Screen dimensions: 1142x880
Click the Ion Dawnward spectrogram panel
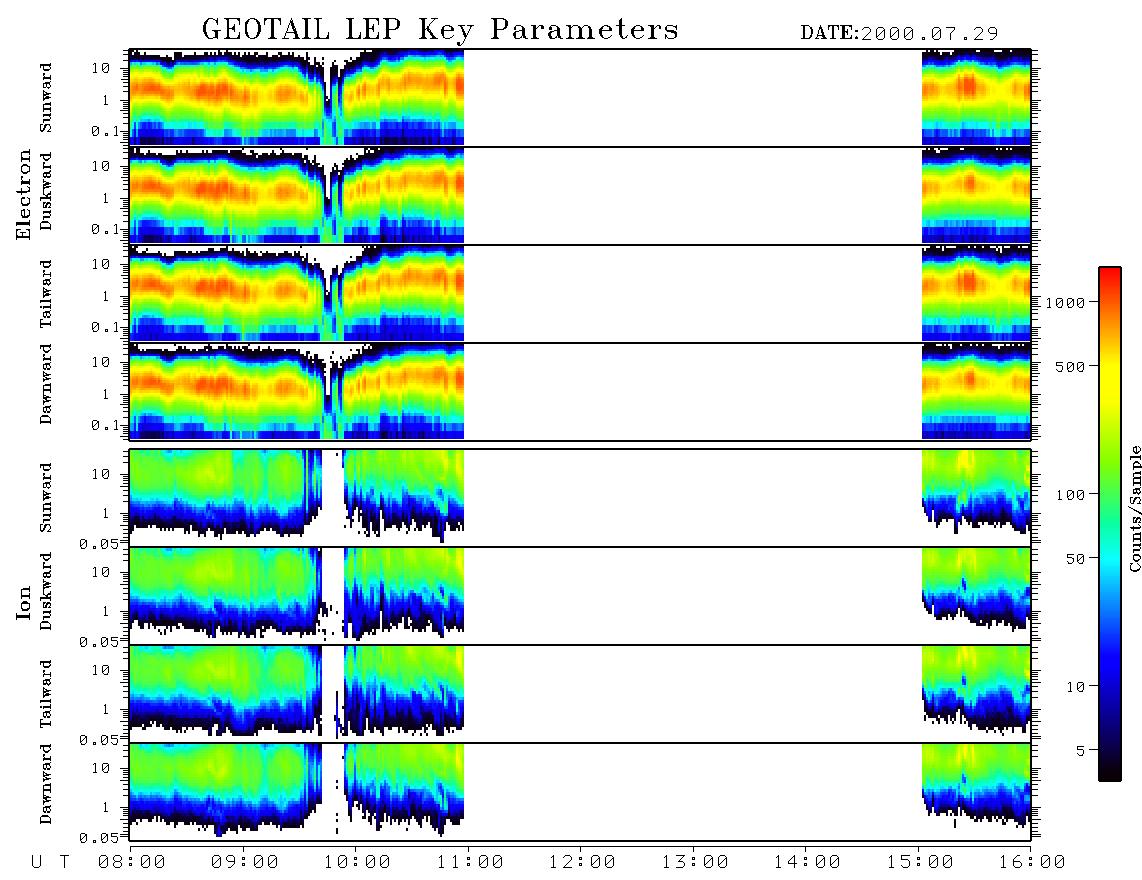point(580,792)
